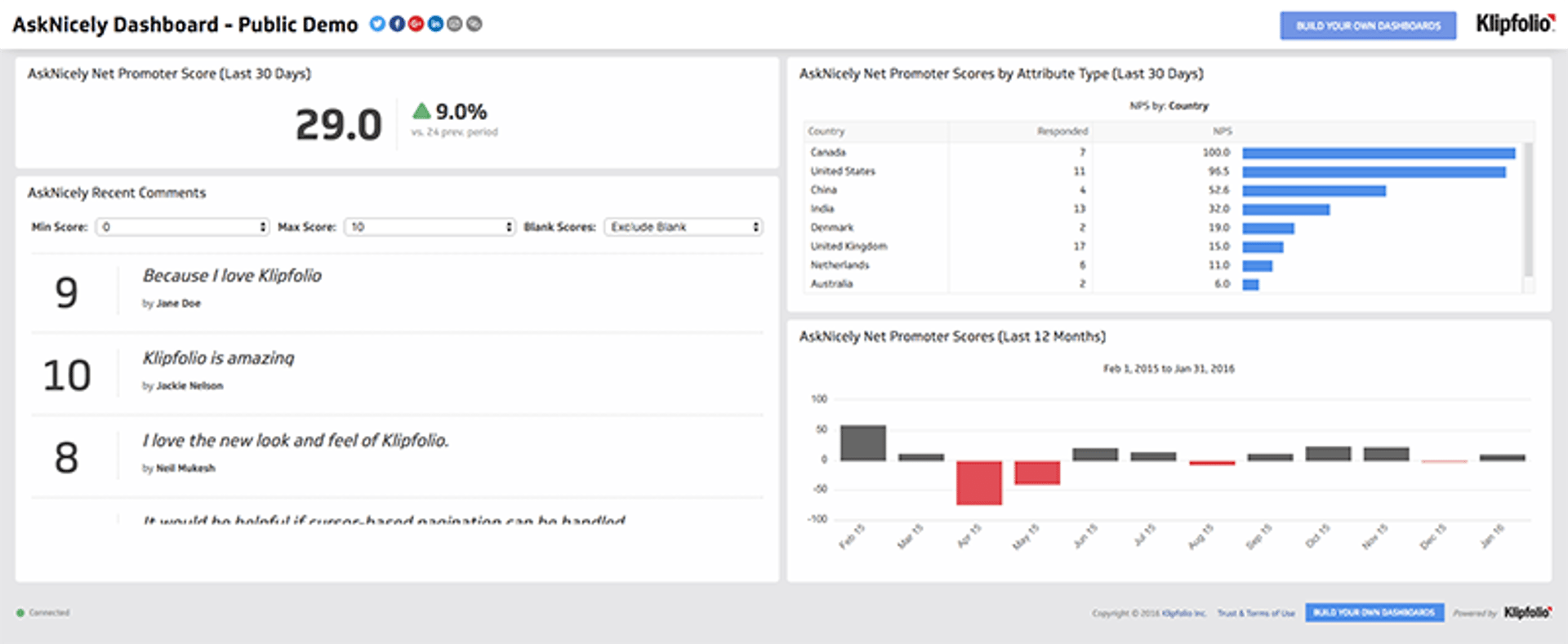Click the score 9 on Jane Doe's comment
The width and height of the screenshot is (1568, 644).
(x=67, y=293)
